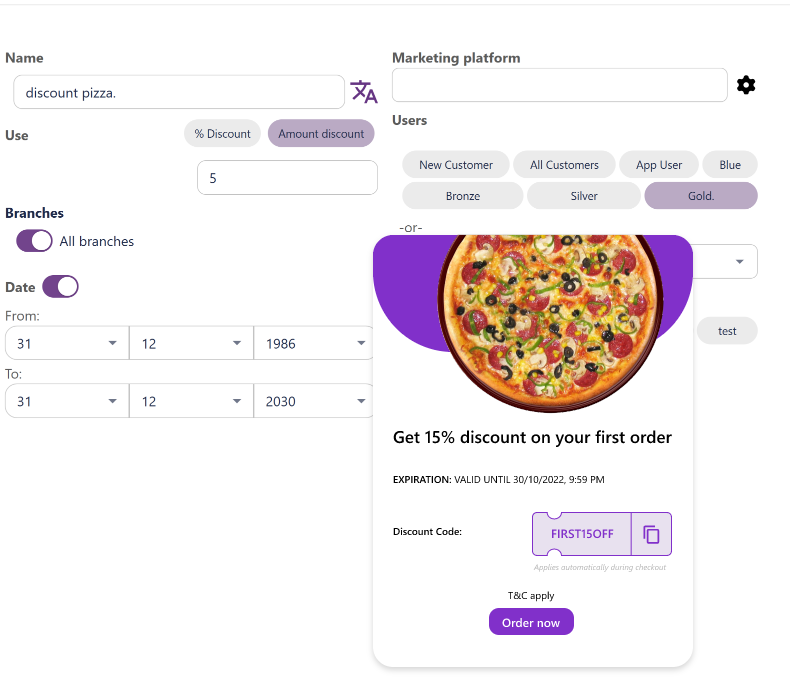This screenshot has width=790, height=679.
Task: Select the Amount discount option
Action: click(x=321, y=133)
